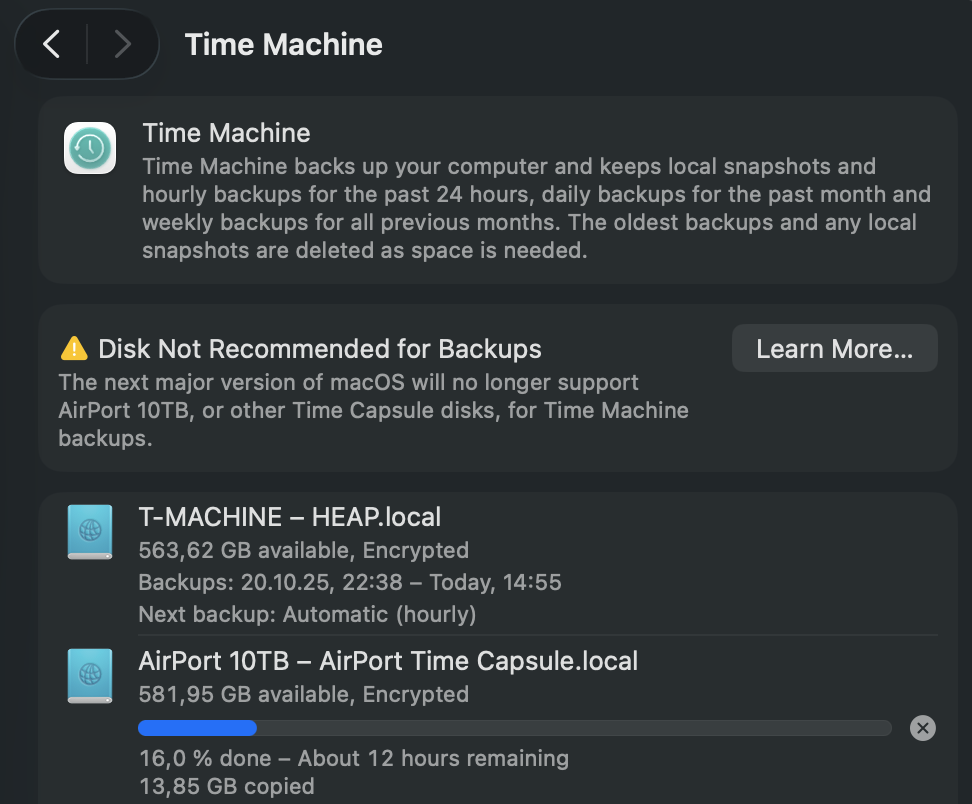The image size is (972, 804).
Task: Click the Disk Not Recommended for Backups heading
Action: pos(319,349)
